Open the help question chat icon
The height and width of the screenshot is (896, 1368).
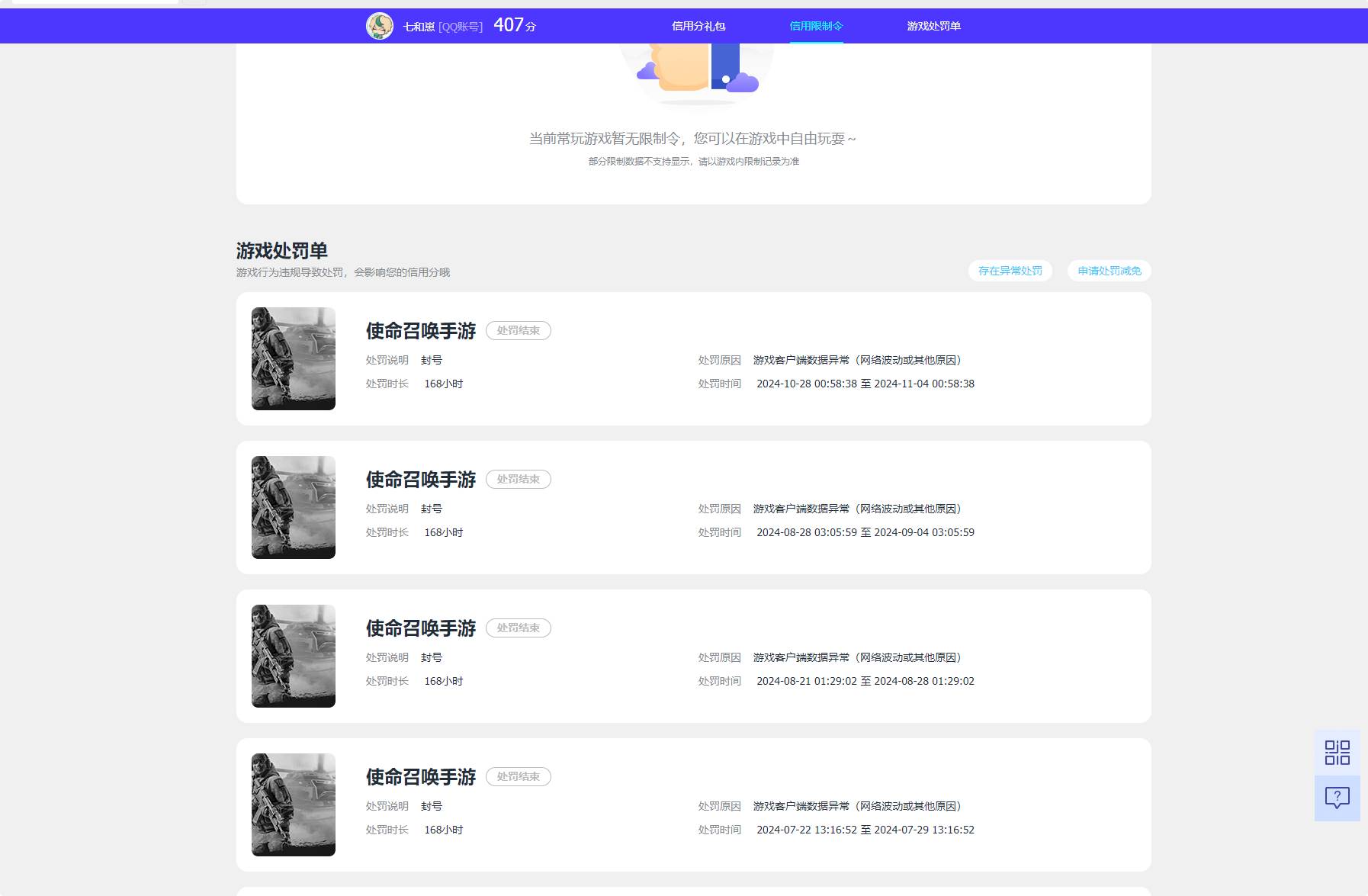[x=1337, y=798]
